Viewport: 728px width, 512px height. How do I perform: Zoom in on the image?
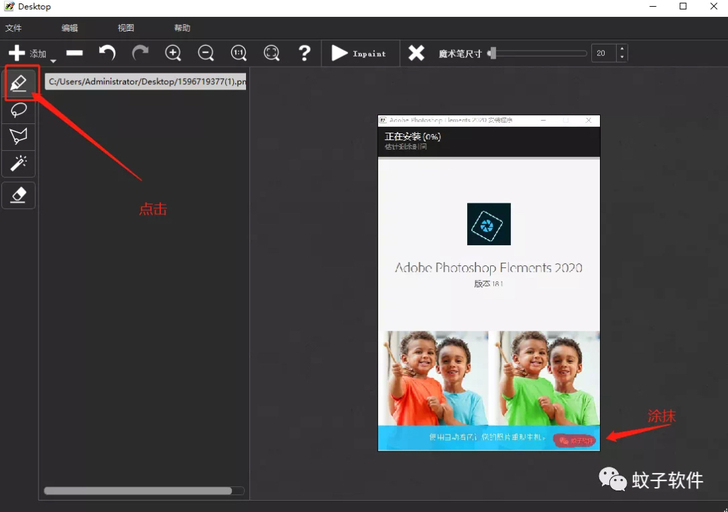click(x=173, y=53)
